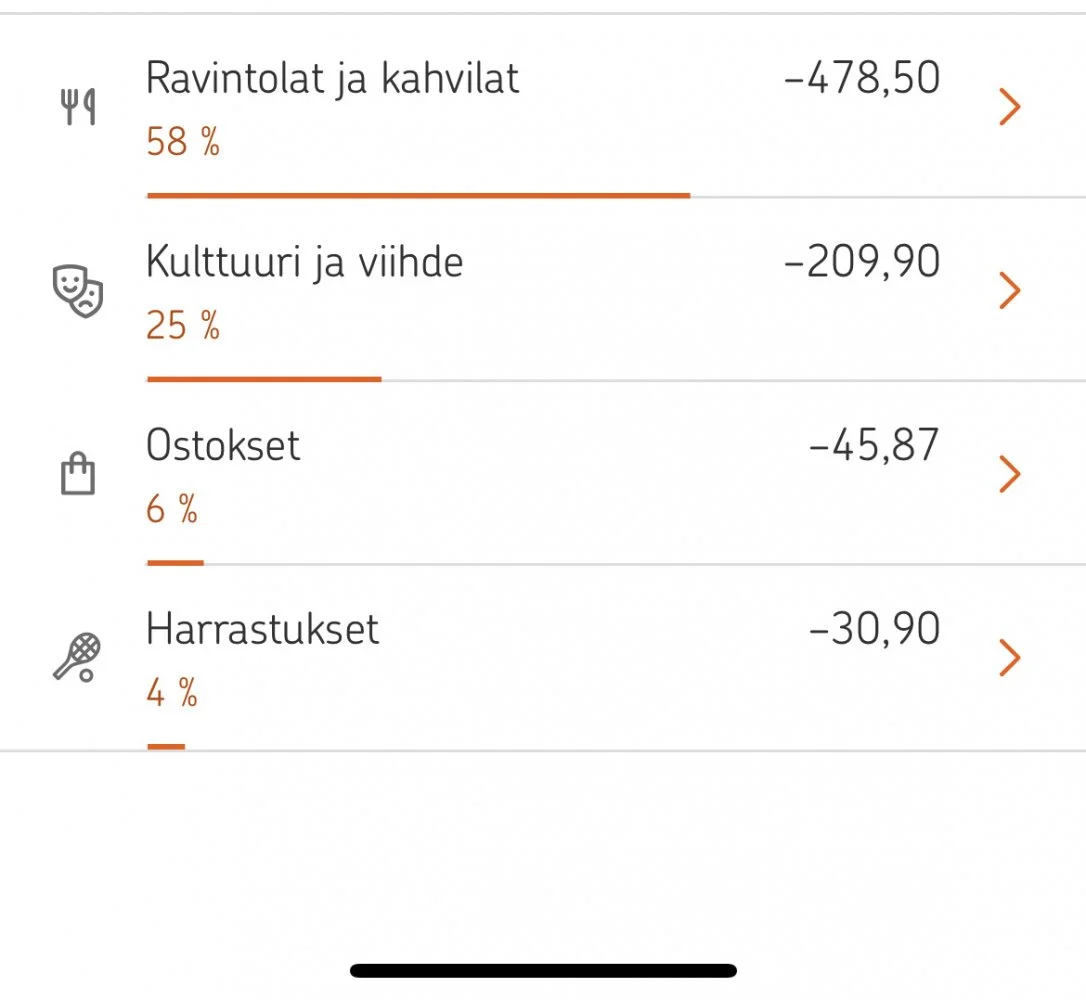Image resolution: width=1086 pixels, height=1000 pixels.
Task: Click the 58 % progress bar
Action: point(418,195)
